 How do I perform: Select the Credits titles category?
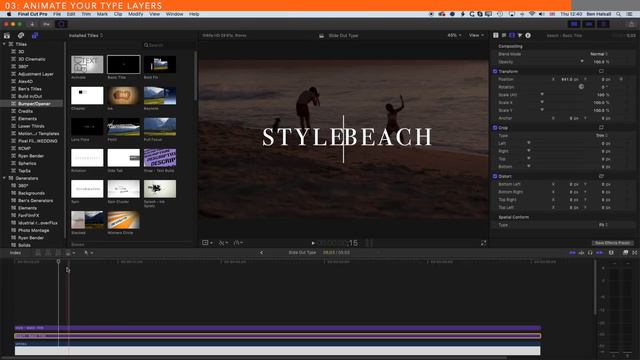tap(25, 111)
